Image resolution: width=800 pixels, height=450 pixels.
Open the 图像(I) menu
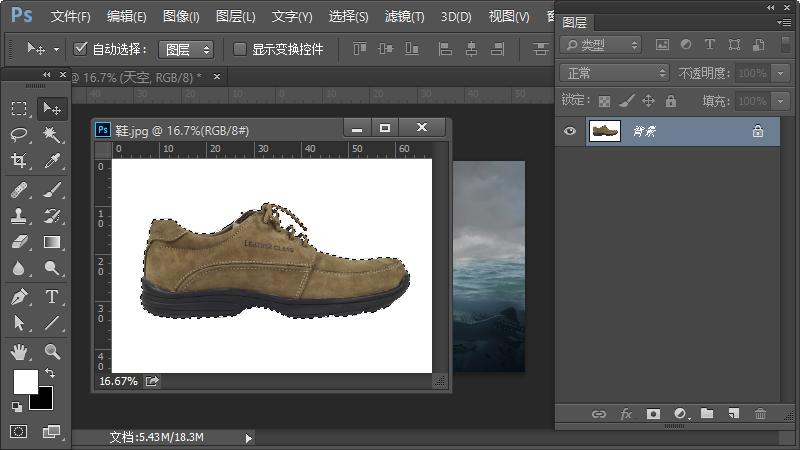pyautogui.click(x=181, y=17)
